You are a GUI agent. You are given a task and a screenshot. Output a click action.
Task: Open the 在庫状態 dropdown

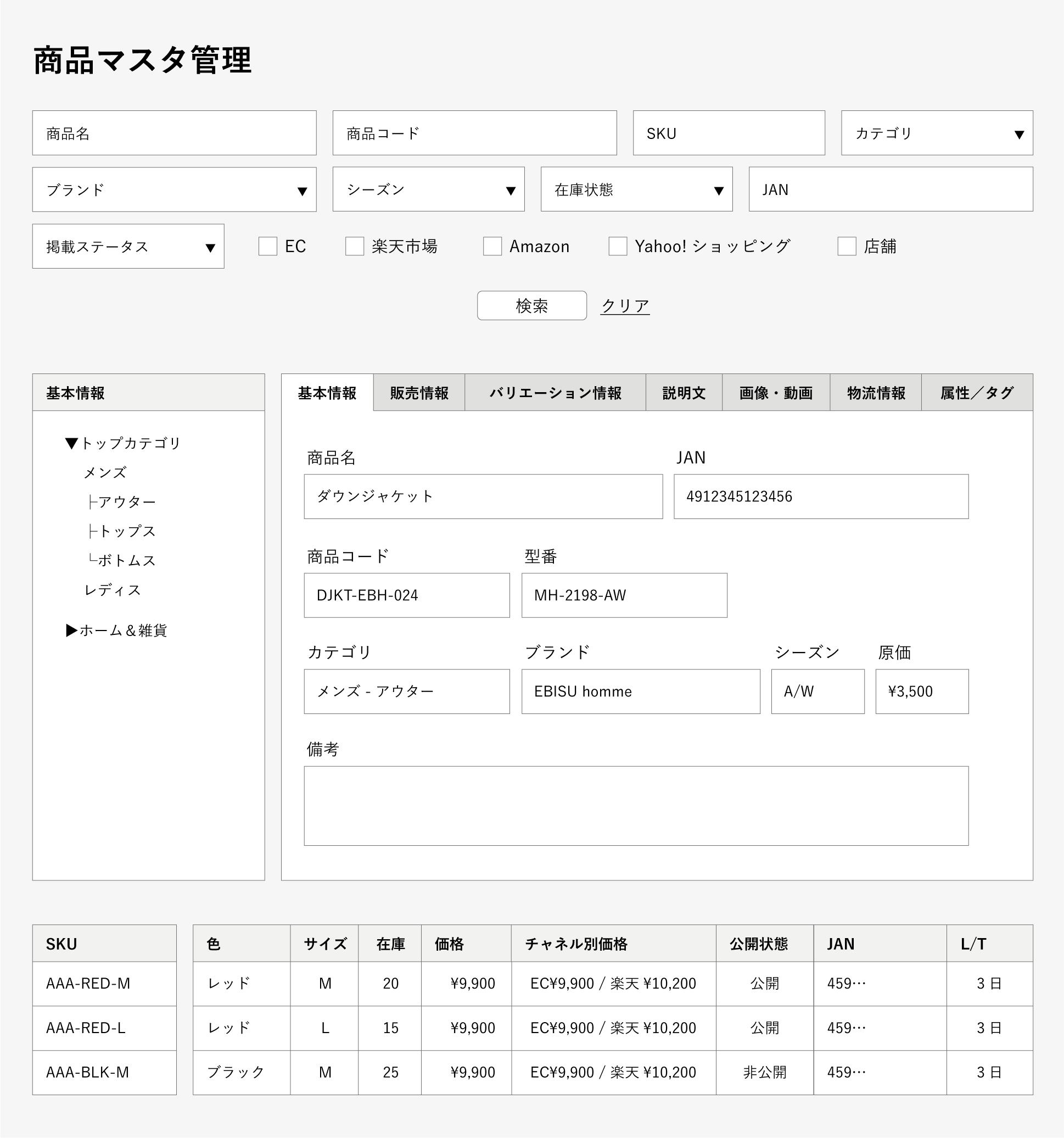tap(636, 189)
